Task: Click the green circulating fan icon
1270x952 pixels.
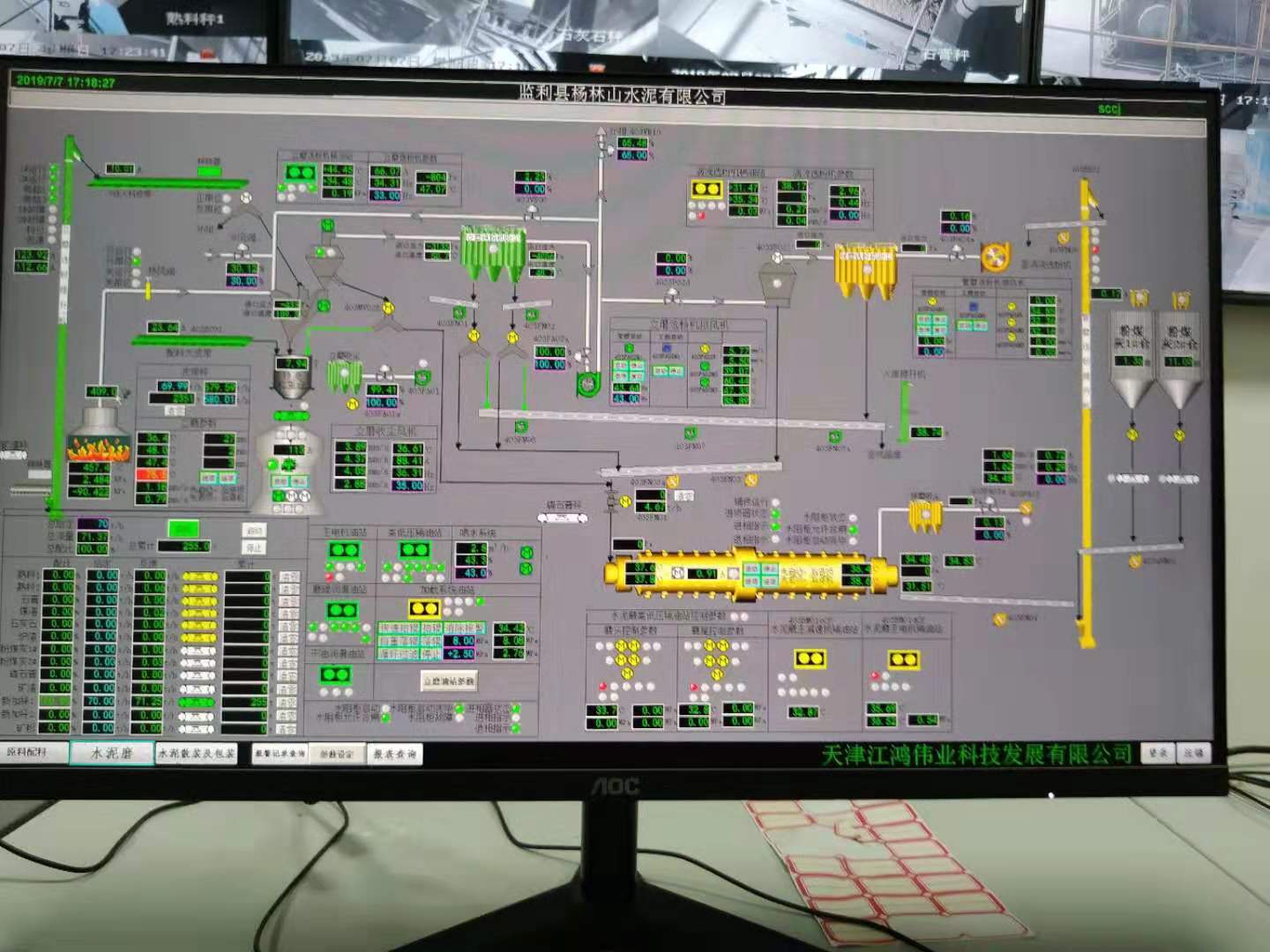Action: point(587,383)
